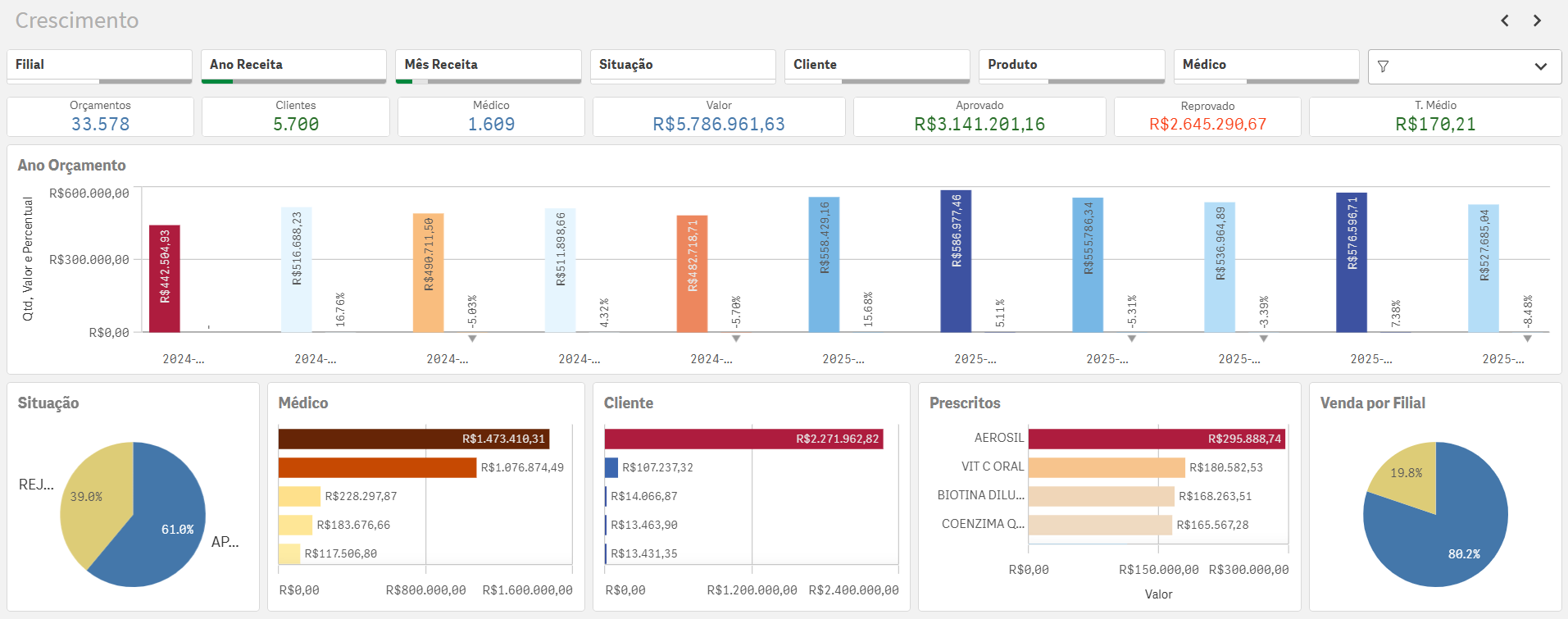1568x619 pixels.
Task: Go to the previous sheet arrow
Action: (x=1505, y=20)
